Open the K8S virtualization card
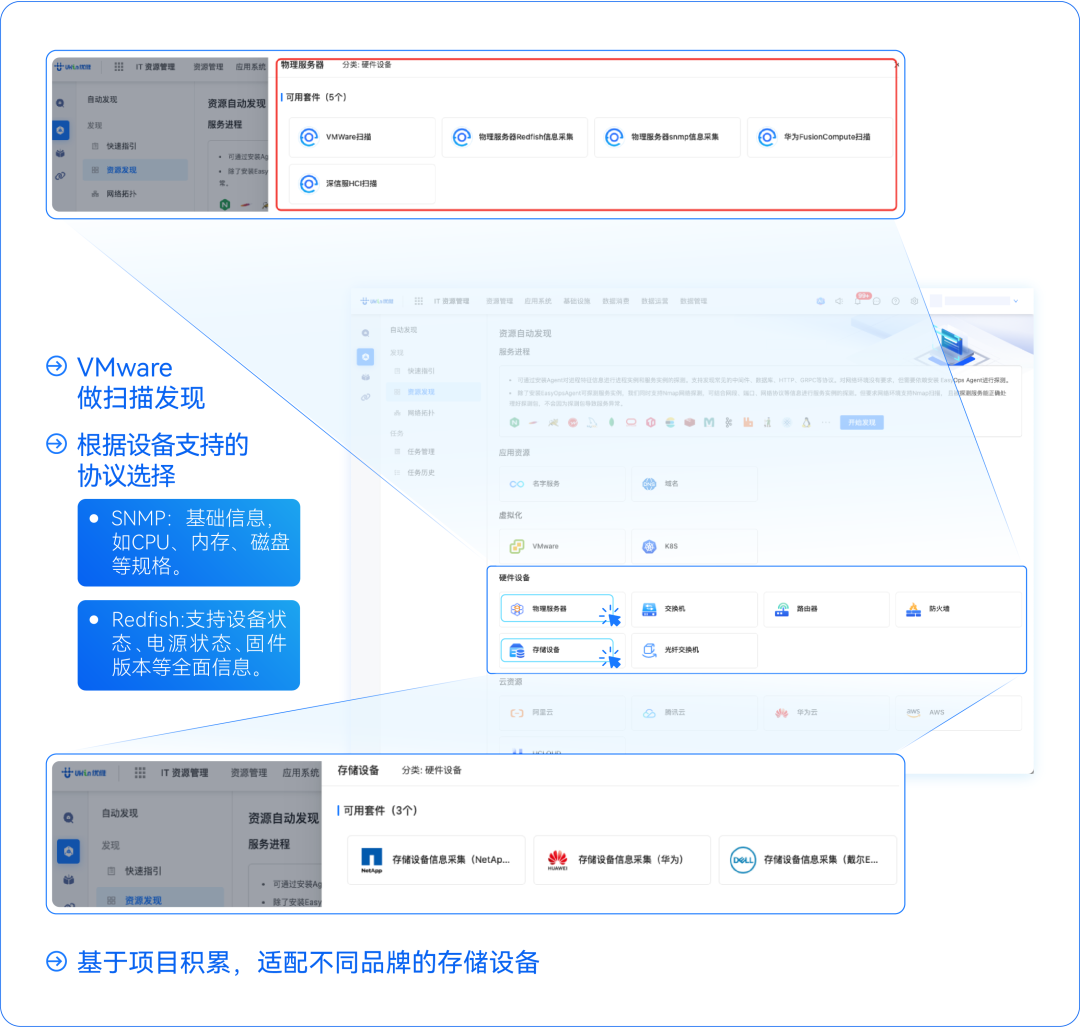The image size is (1080, 1027). (694, 546)
